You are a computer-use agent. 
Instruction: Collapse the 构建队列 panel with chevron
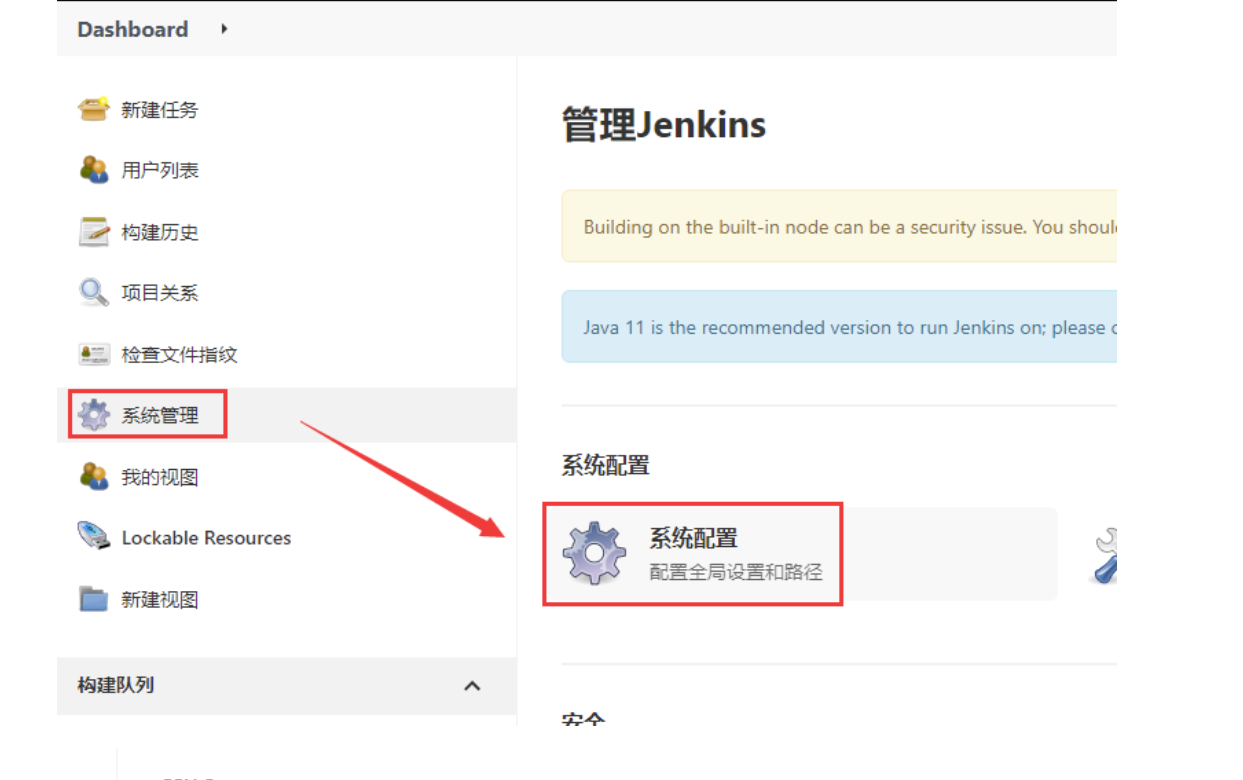pyautogui.click(x=472, y=686)
